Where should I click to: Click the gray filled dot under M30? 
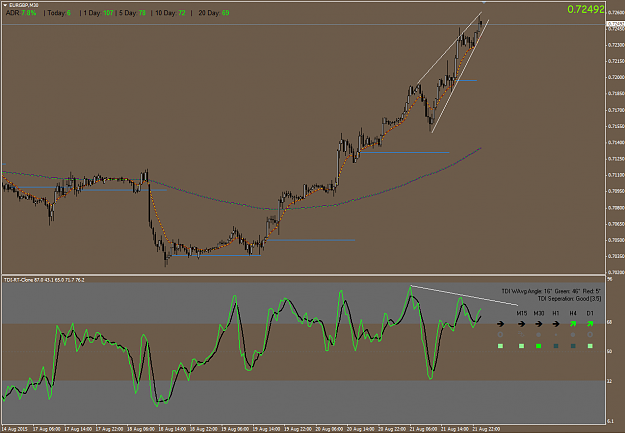tap(539, 335)
